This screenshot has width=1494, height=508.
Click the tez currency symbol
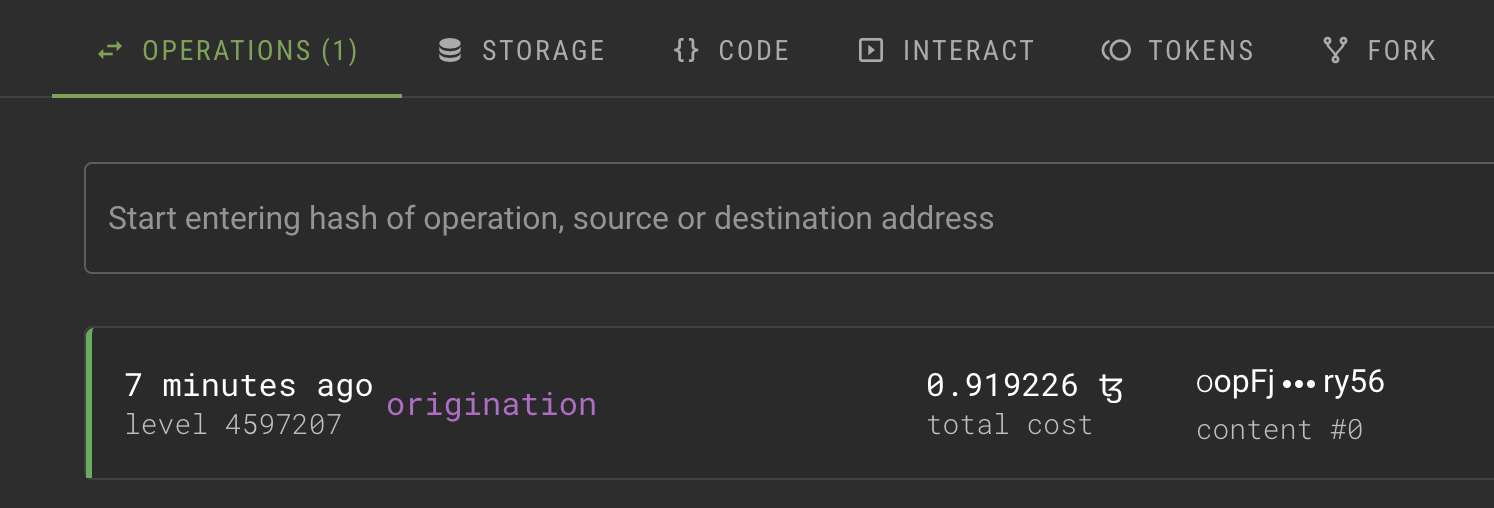point(1111,386)
